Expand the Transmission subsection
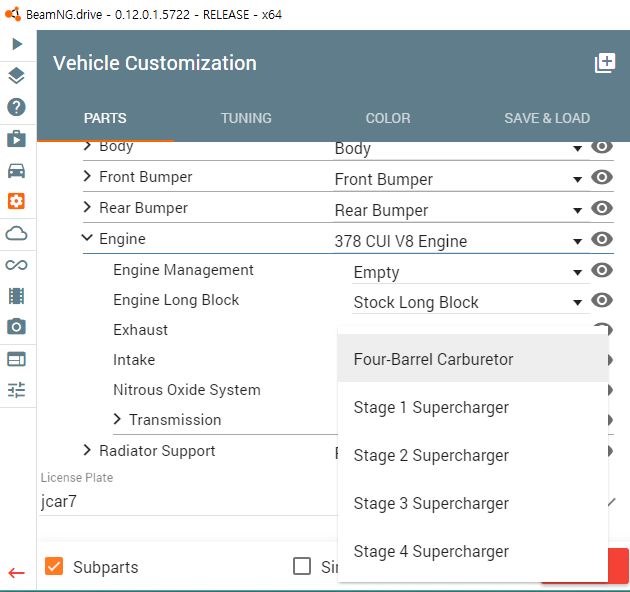Viewport: 630px width, 592px height. coord(117,419)
